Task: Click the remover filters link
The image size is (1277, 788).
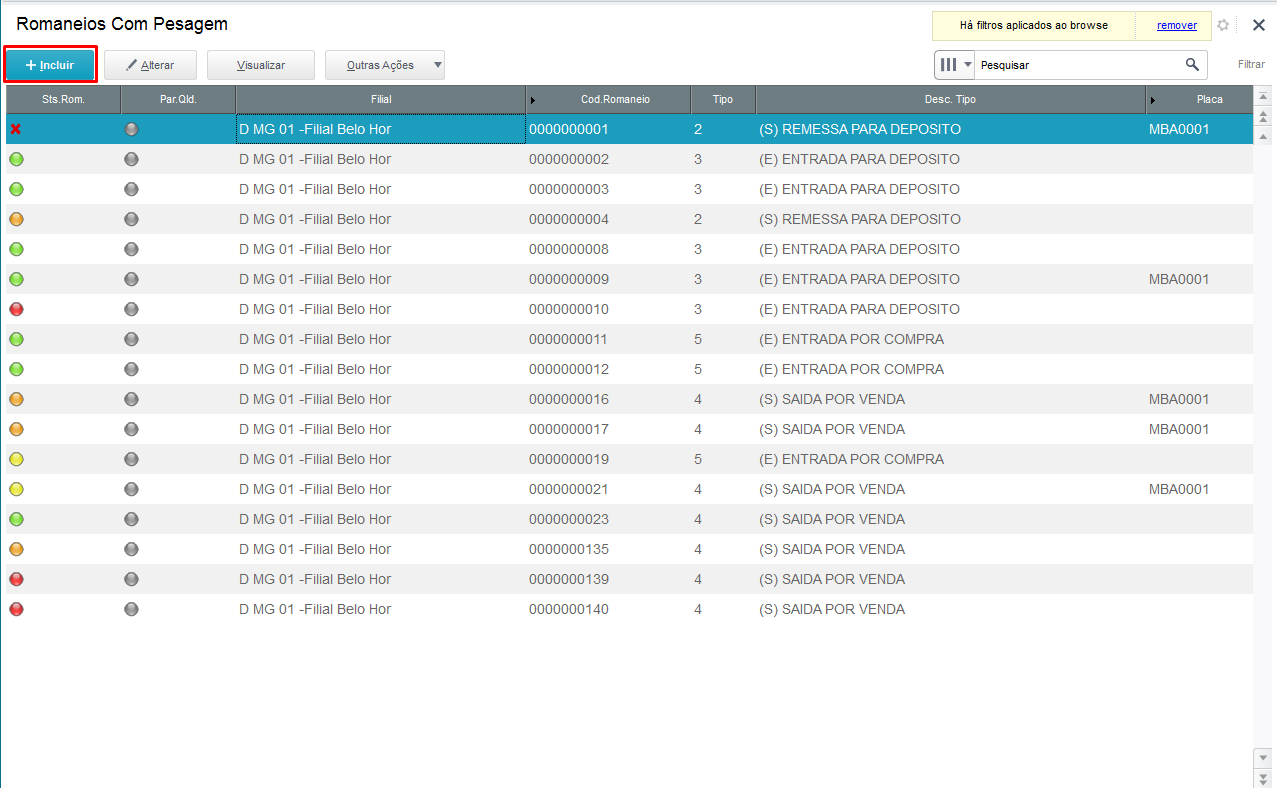Action: [1177, 25]
